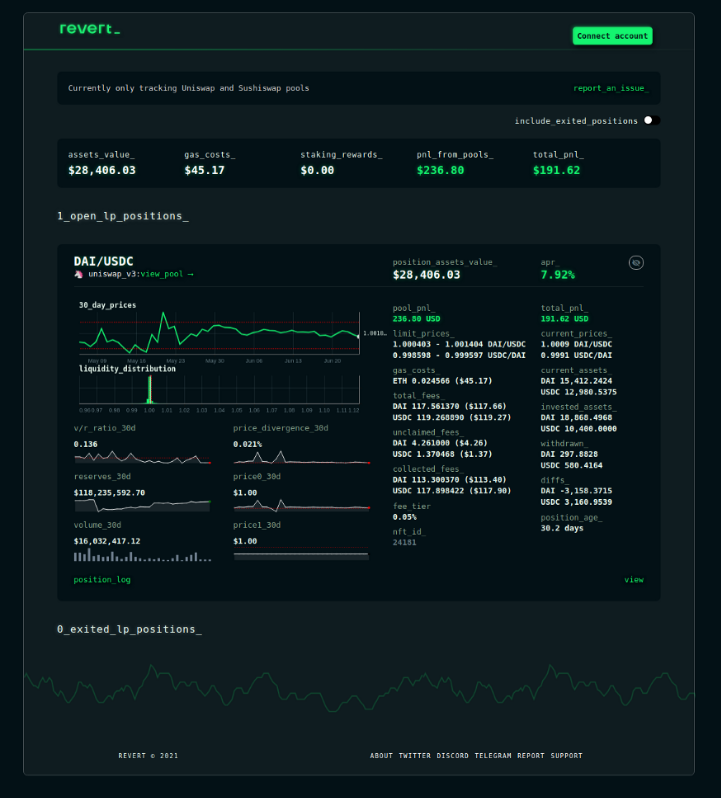Click the revert_ logo
The height and width of the screenshot is (798, 721).
90,29
